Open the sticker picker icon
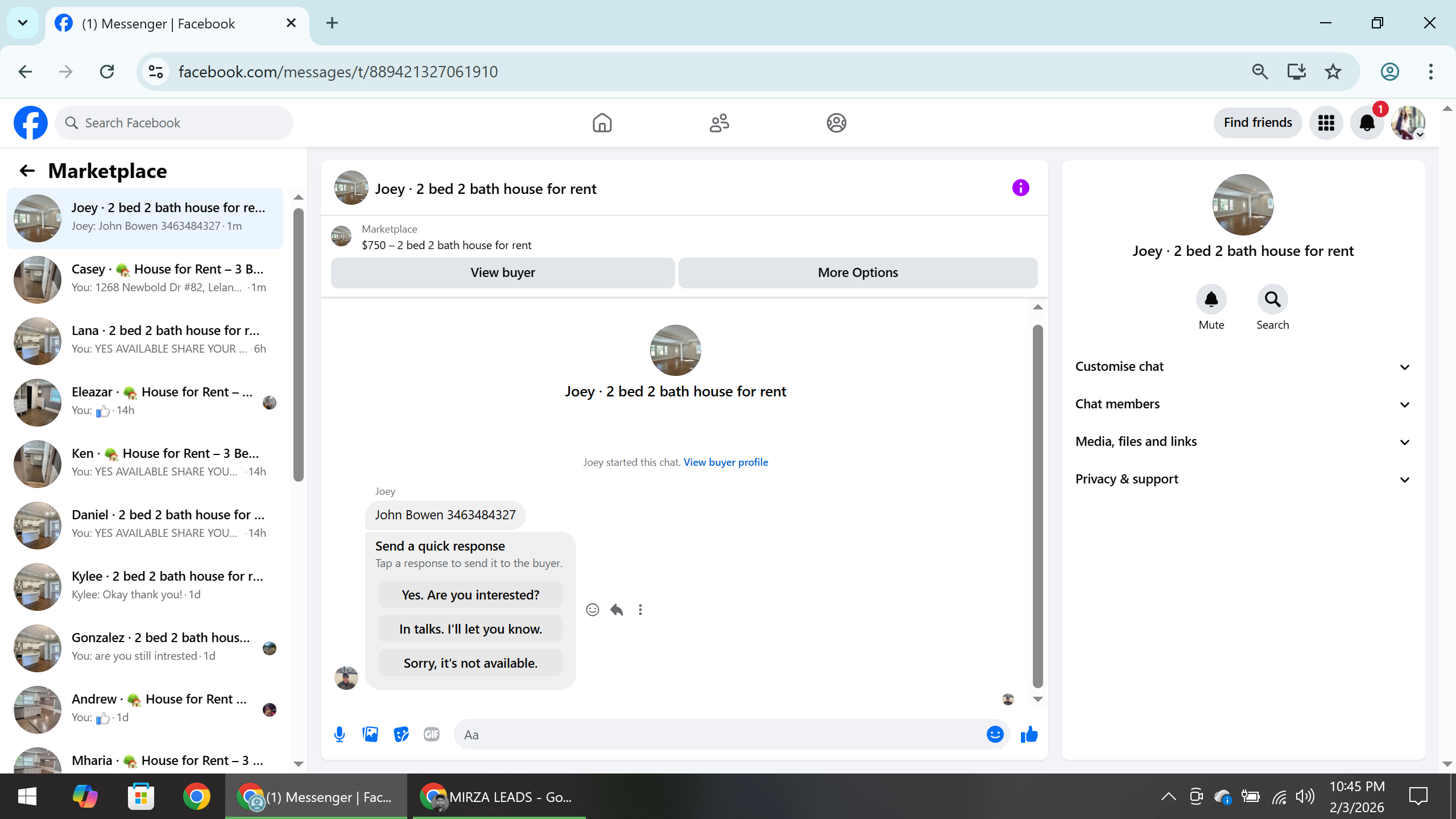Viewport: 1456px width, 819px height. [401, 734]
